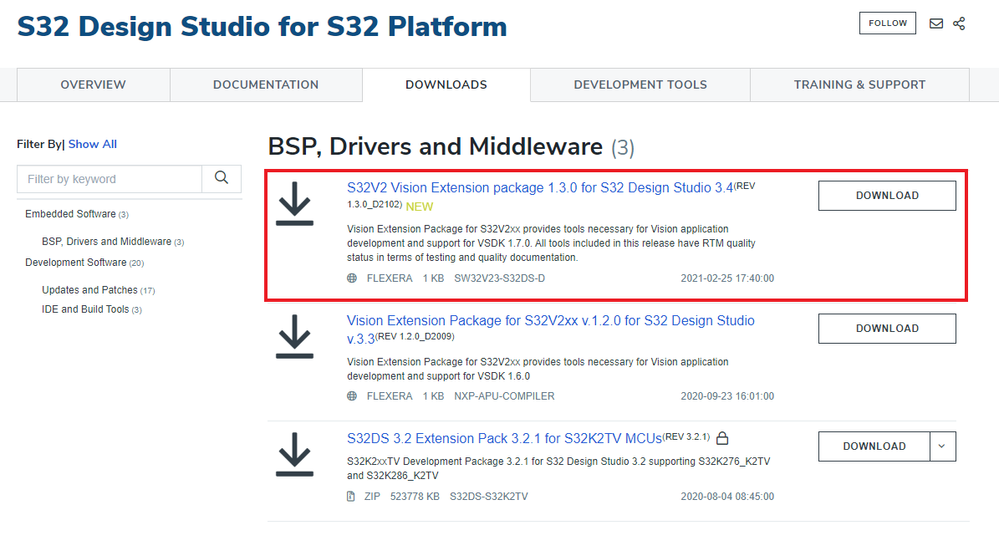Open the Overview tab
This screenshot has height=536, width=999.
coord(93,85)
